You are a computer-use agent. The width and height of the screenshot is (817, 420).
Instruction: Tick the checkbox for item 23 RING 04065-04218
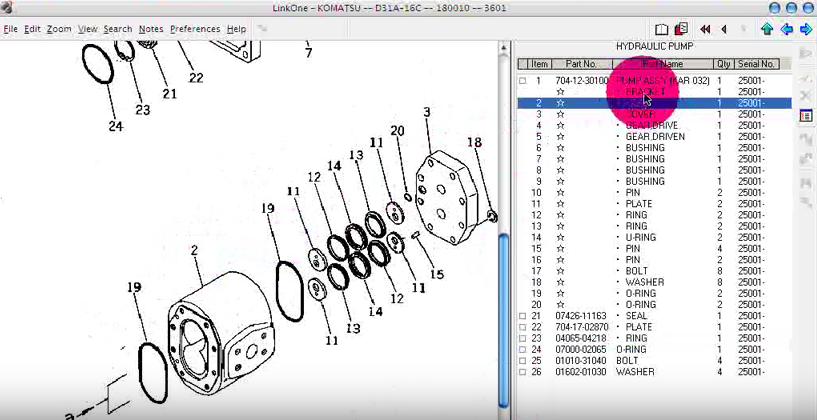tap(523, 339)
